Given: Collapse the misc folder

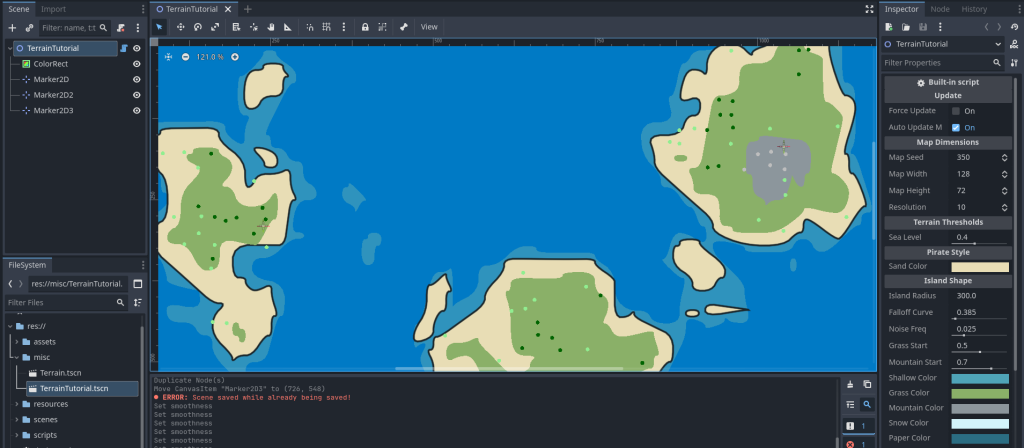Looking at the screenshot, I should pos(17,357).
